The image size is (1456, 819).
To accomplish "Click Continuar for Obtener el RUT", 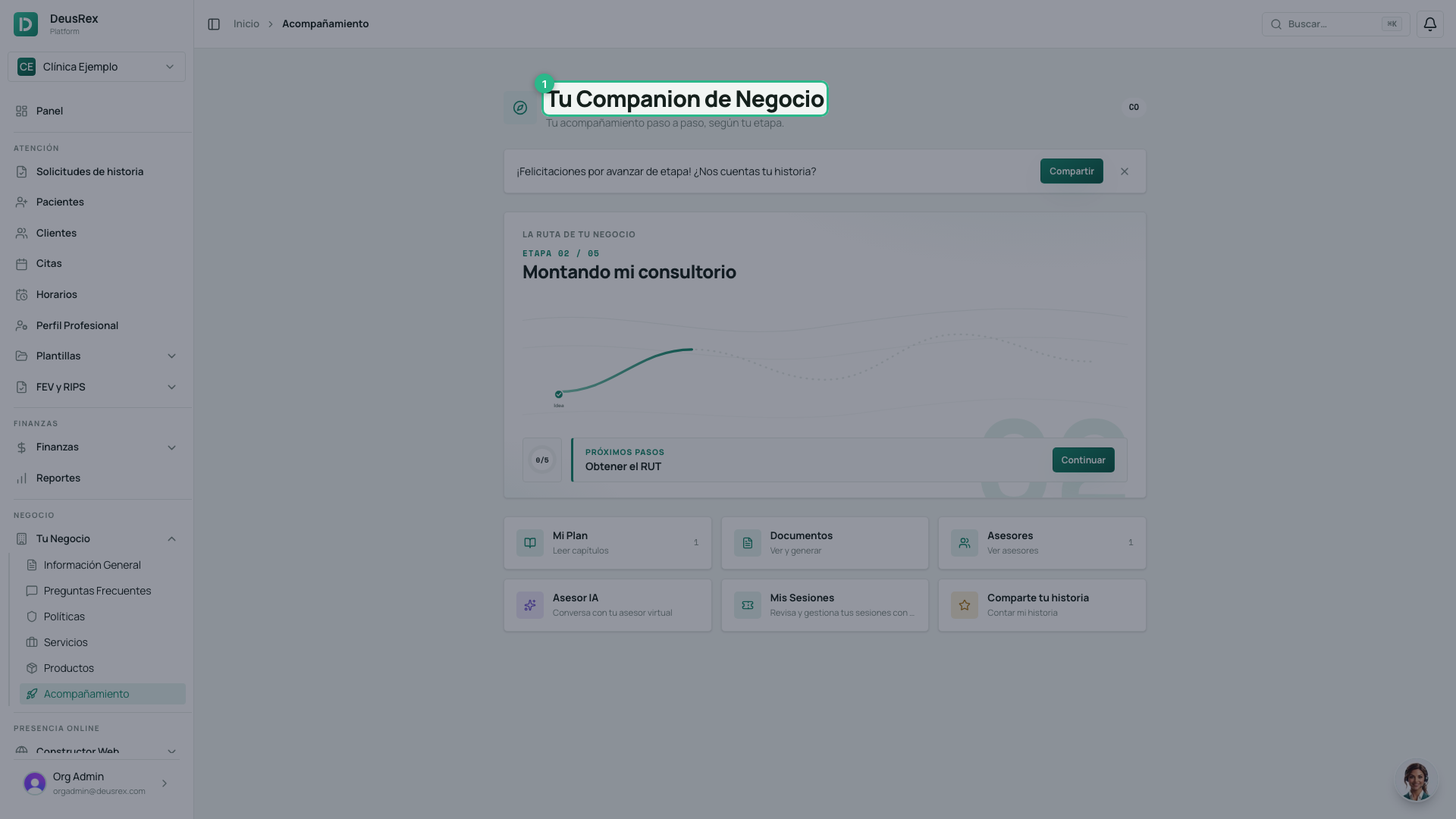I will [x=1083, y=460].
